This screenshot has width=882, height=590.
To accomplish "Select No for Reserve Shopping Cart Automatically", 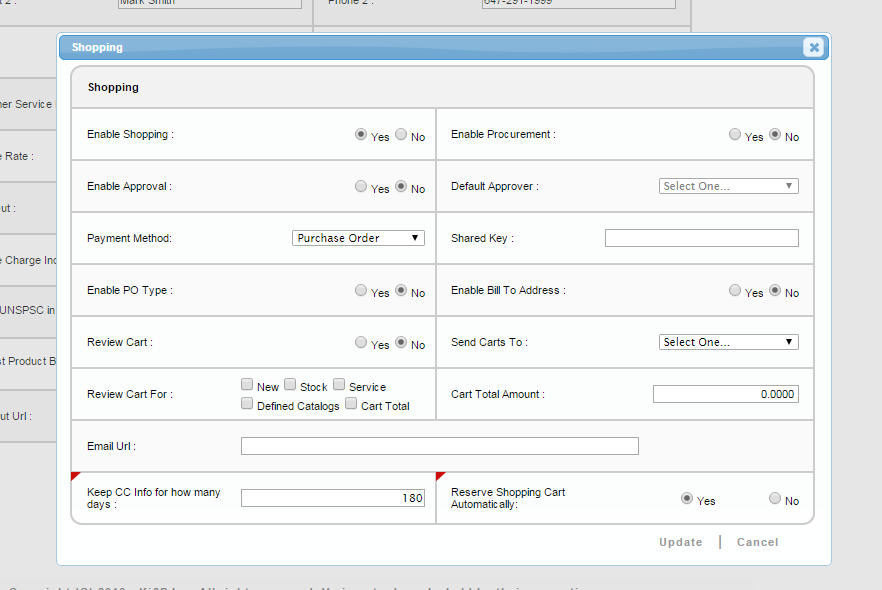I will [775, 499].
